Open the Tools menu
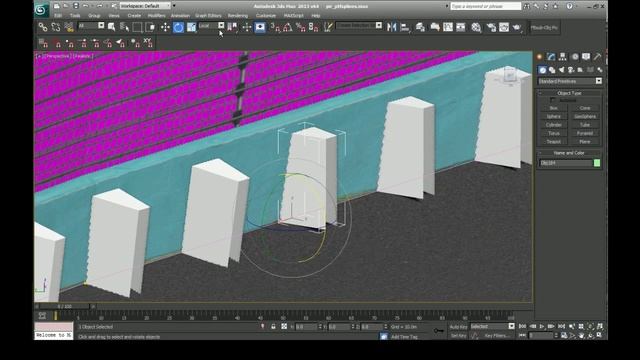This screenshot has height=360, width=640. [75, 16]
